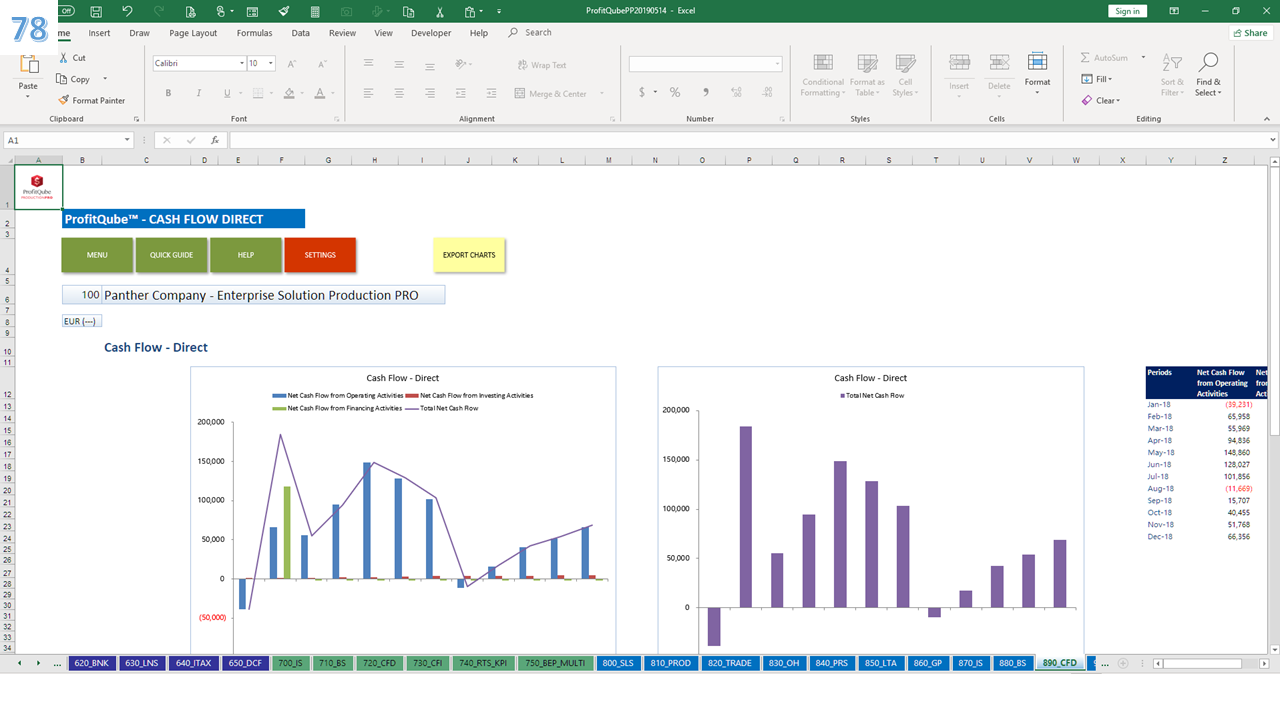
Task: Open the Fill Color picker arrow
Action: coord(302,93)
